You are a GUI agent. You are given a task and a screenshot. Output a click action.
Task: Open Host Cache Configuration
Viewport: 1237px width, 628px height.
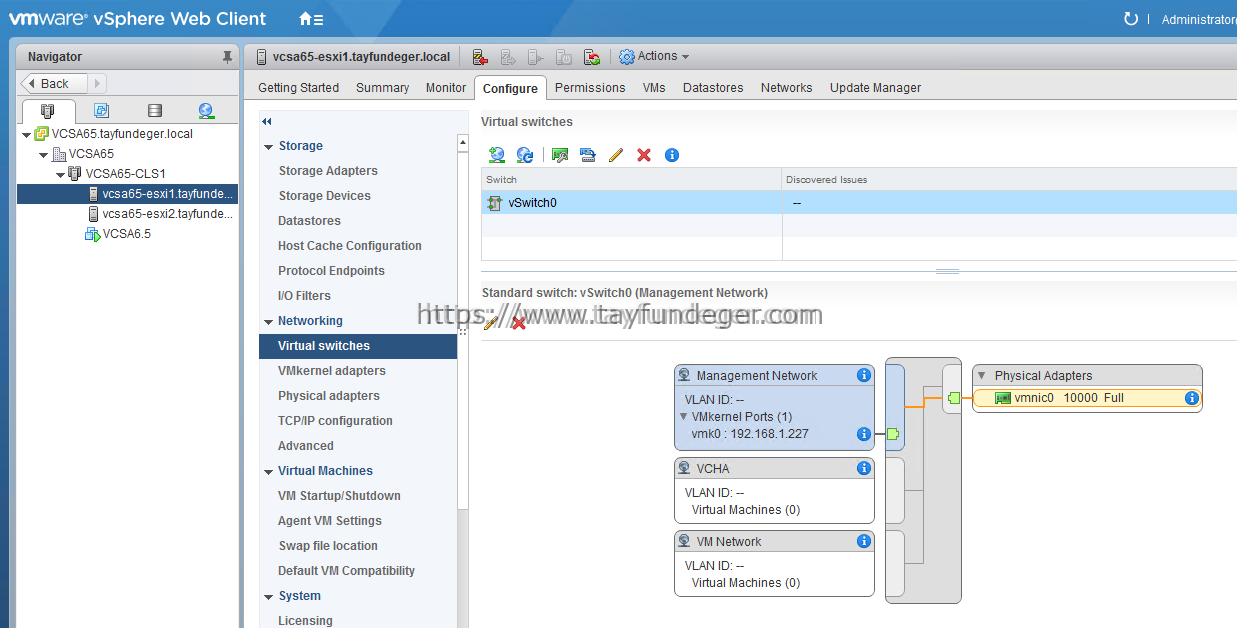pyautogui.click(x=350, y=246)
